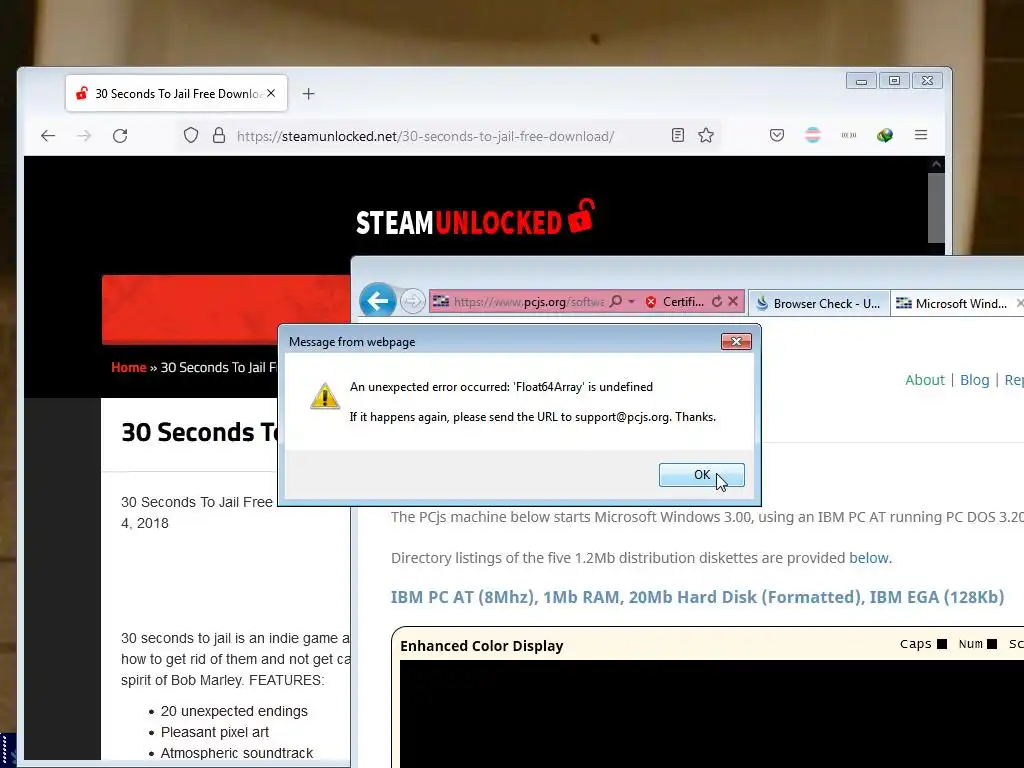Screen dimensions: 1024x768
Task: Click 'Atmospheric soundtrack' list item
Action: (237, 753)
